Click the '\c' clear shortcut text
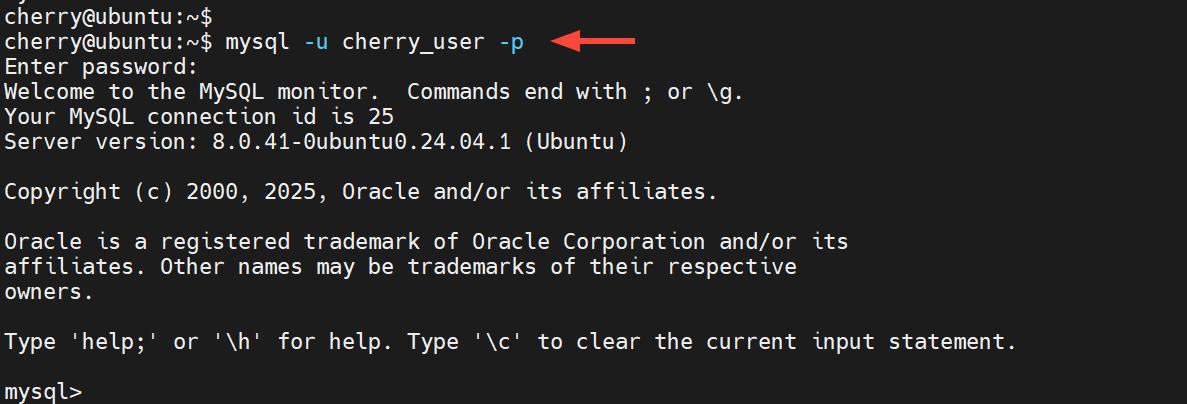The width and height of the screenshot is (1187, 404). (511, 342)
